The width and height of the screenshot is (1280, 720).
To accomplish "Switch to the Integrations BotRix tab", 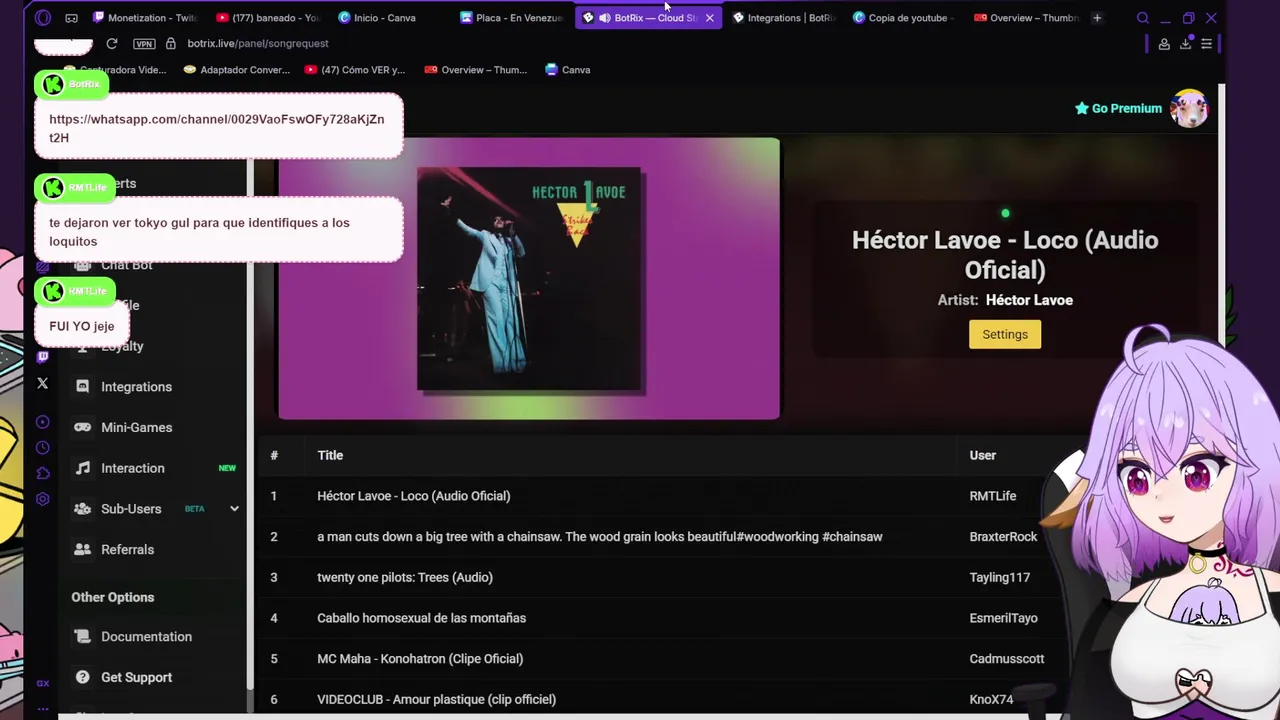I will click(x=784, y=18).
